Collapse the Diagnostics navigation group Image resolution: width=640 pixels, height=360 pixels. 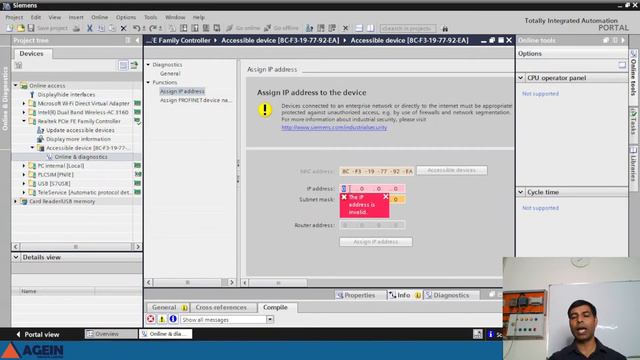149,64
